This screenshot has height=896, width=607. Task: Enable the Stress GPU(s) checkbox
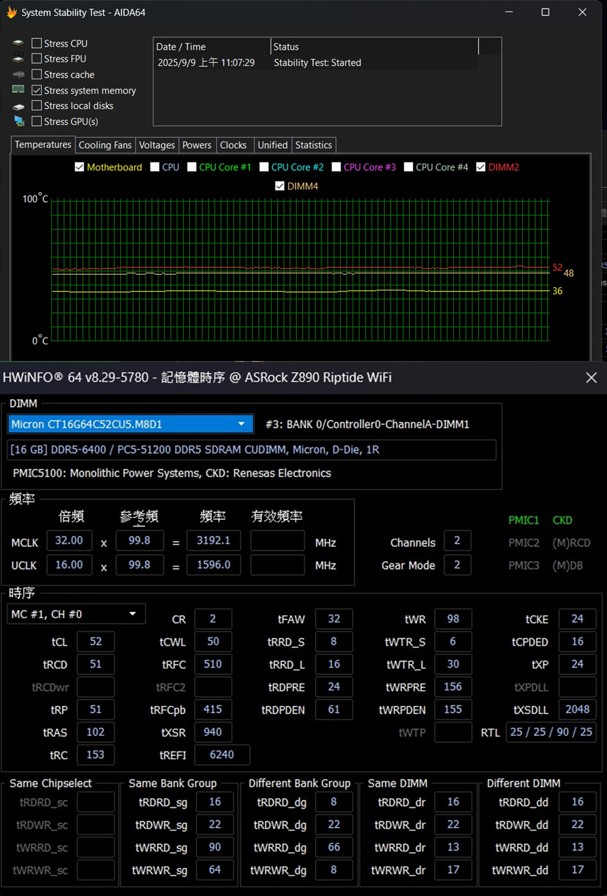(x=37, y=121)
